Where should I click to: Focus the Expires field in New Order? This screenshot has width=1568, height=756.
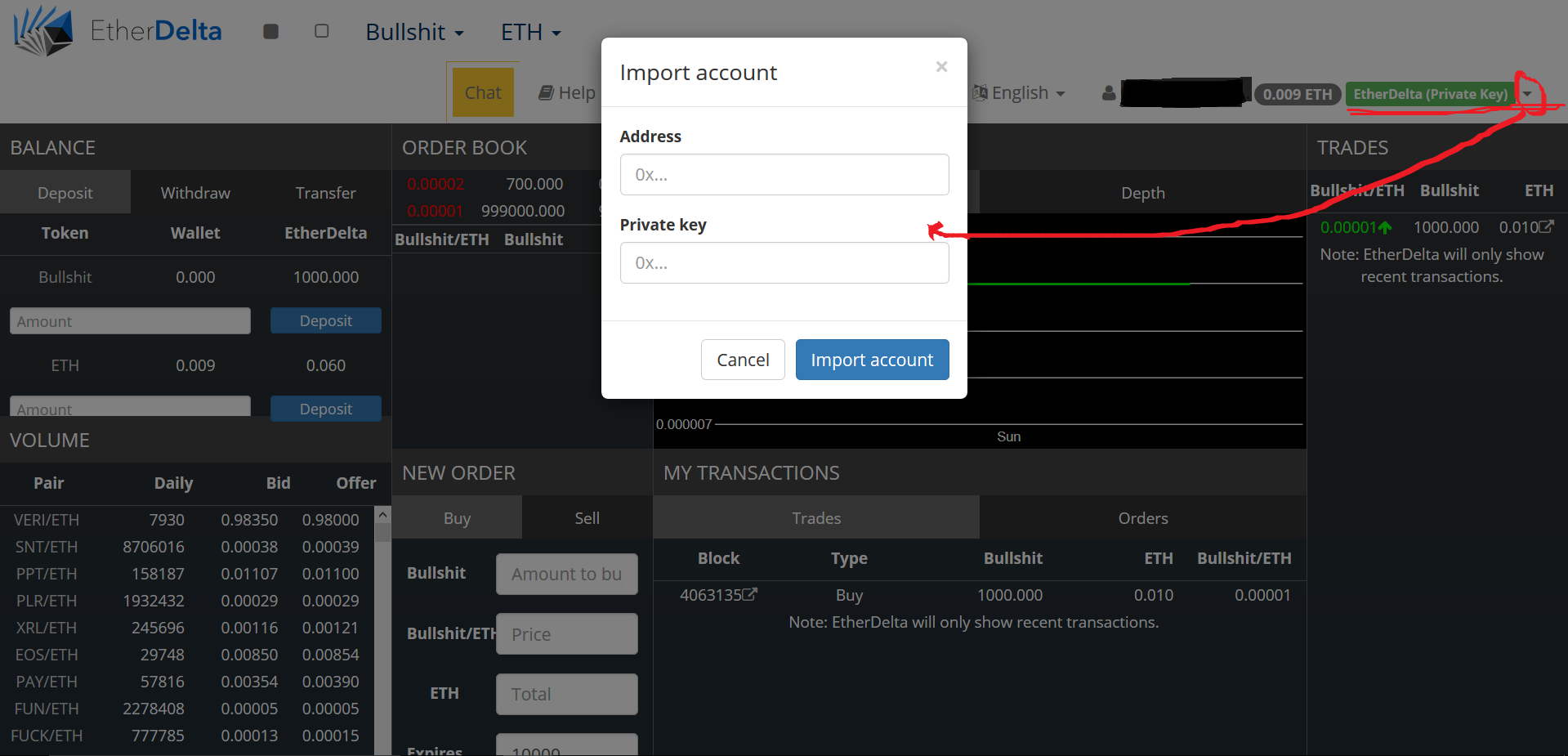566,745
